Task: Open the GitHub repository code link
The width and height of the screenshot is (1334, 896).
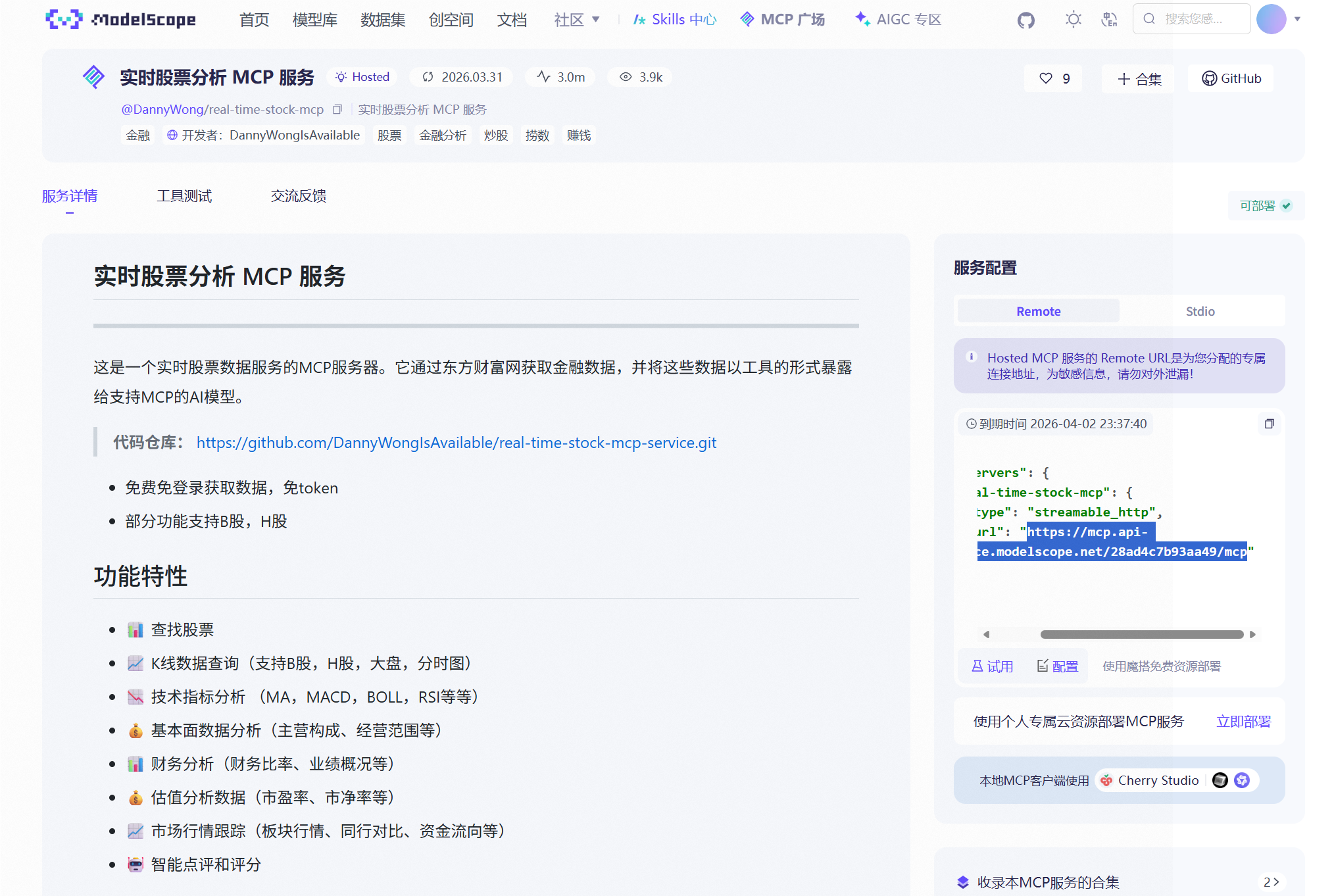Action: point(456,443)
